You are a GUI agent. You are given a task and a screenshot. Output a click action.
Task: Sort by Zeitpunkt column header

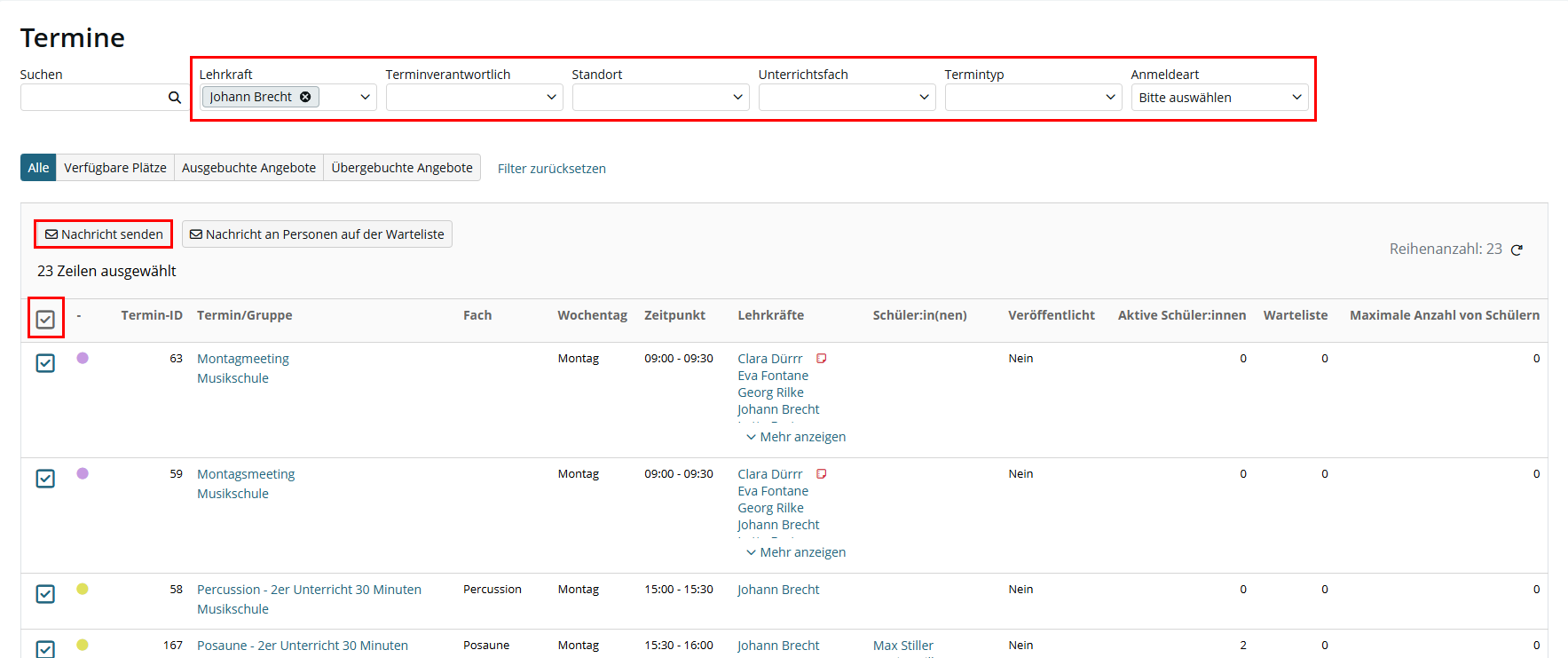pyautogui.click(x=674, y=315)
